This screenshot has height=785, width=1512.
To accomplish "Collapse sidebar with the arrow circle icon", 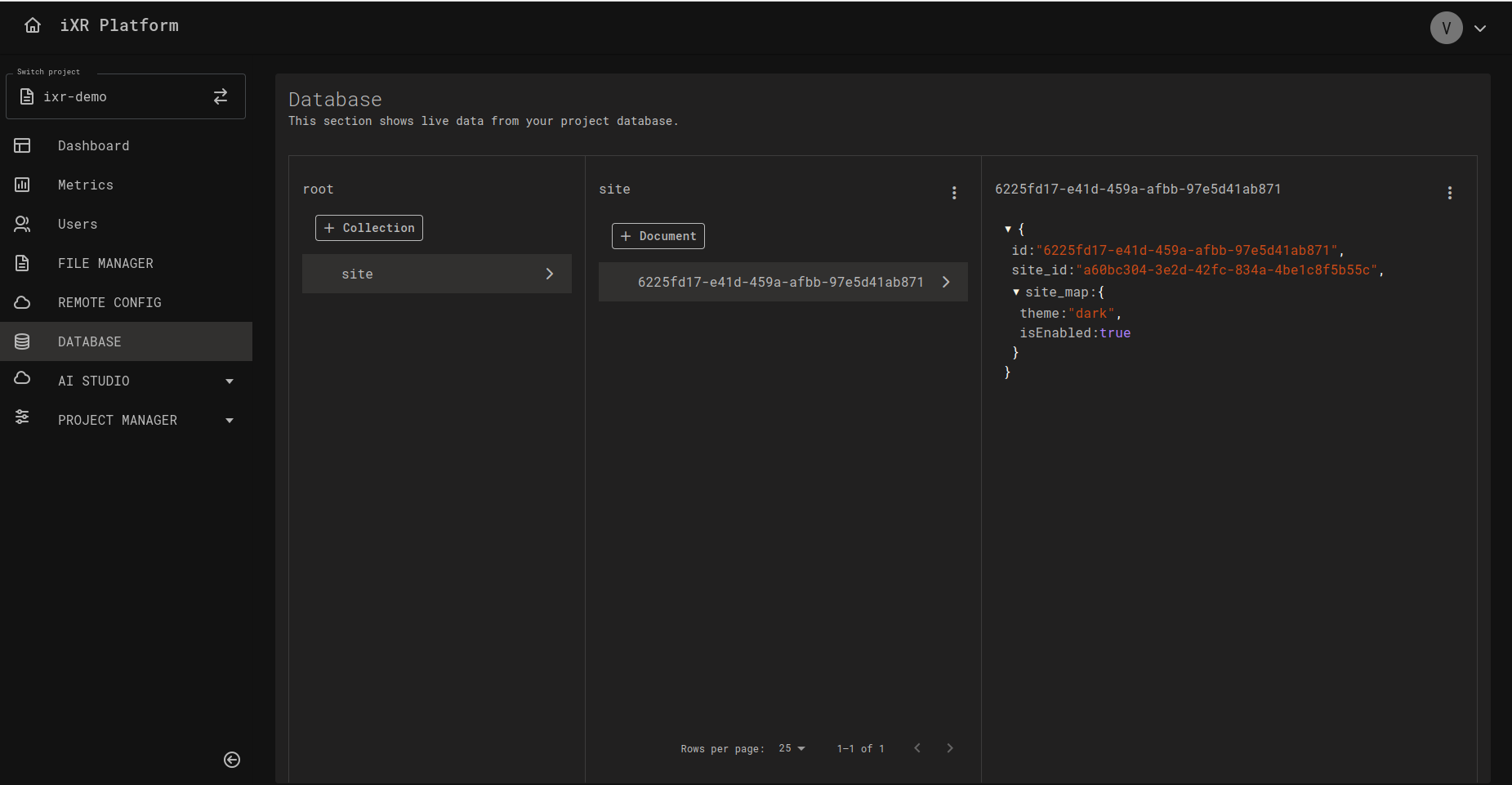I will [232, 760].
